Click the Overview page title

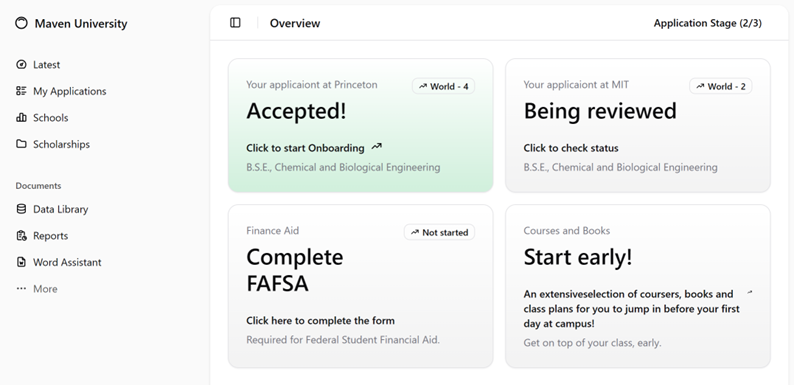click(295, 23)
